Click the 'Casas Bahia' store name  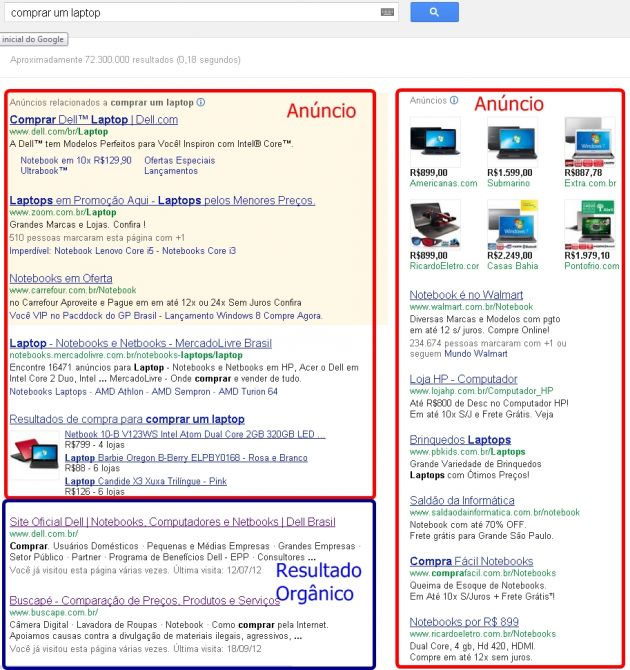coord(512,266)
